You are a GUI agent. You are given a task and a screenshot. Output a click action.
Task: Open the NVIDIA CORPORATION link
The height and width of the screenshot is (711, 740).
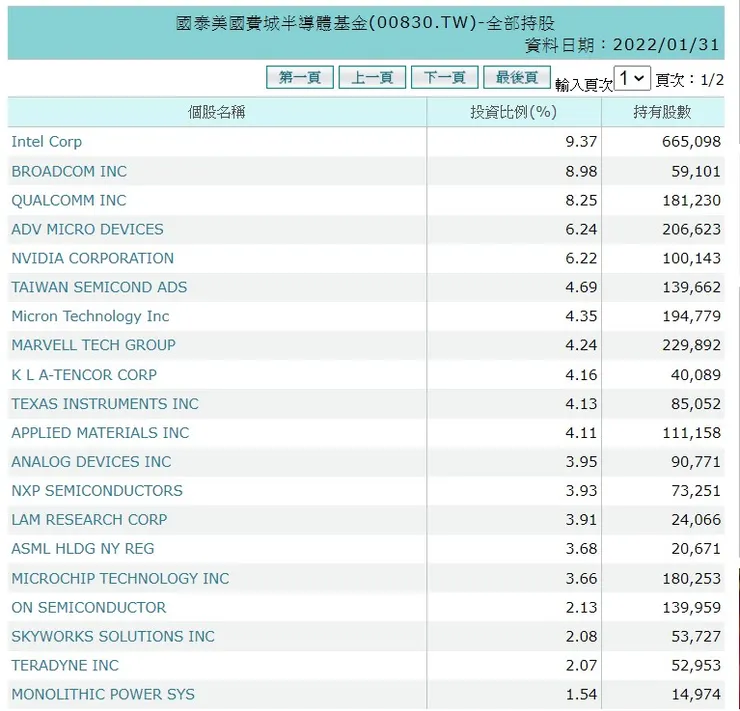(x=92, y=258)
